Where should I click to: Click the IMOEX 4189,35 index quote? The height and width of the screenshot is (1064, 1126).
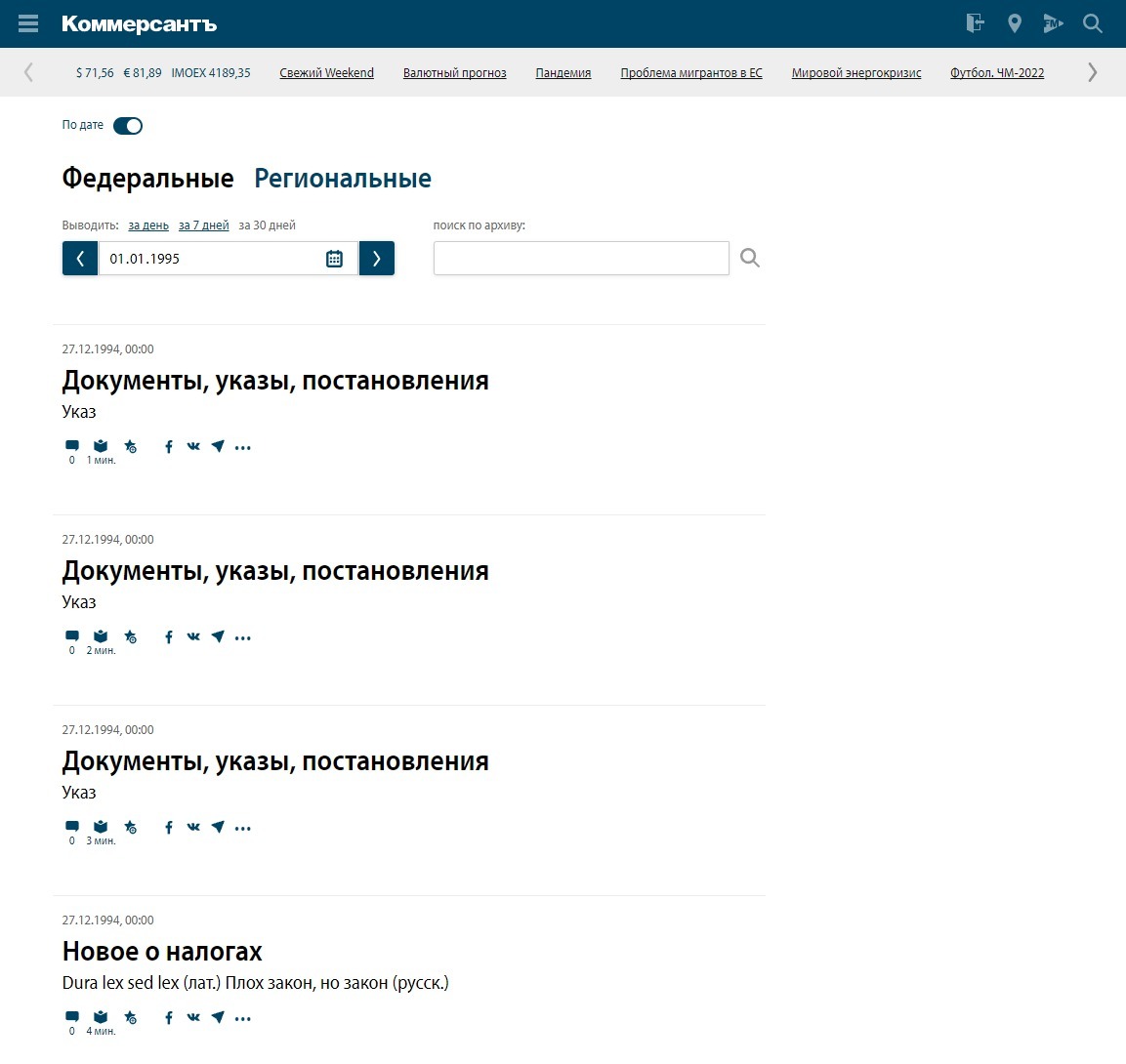211,72
